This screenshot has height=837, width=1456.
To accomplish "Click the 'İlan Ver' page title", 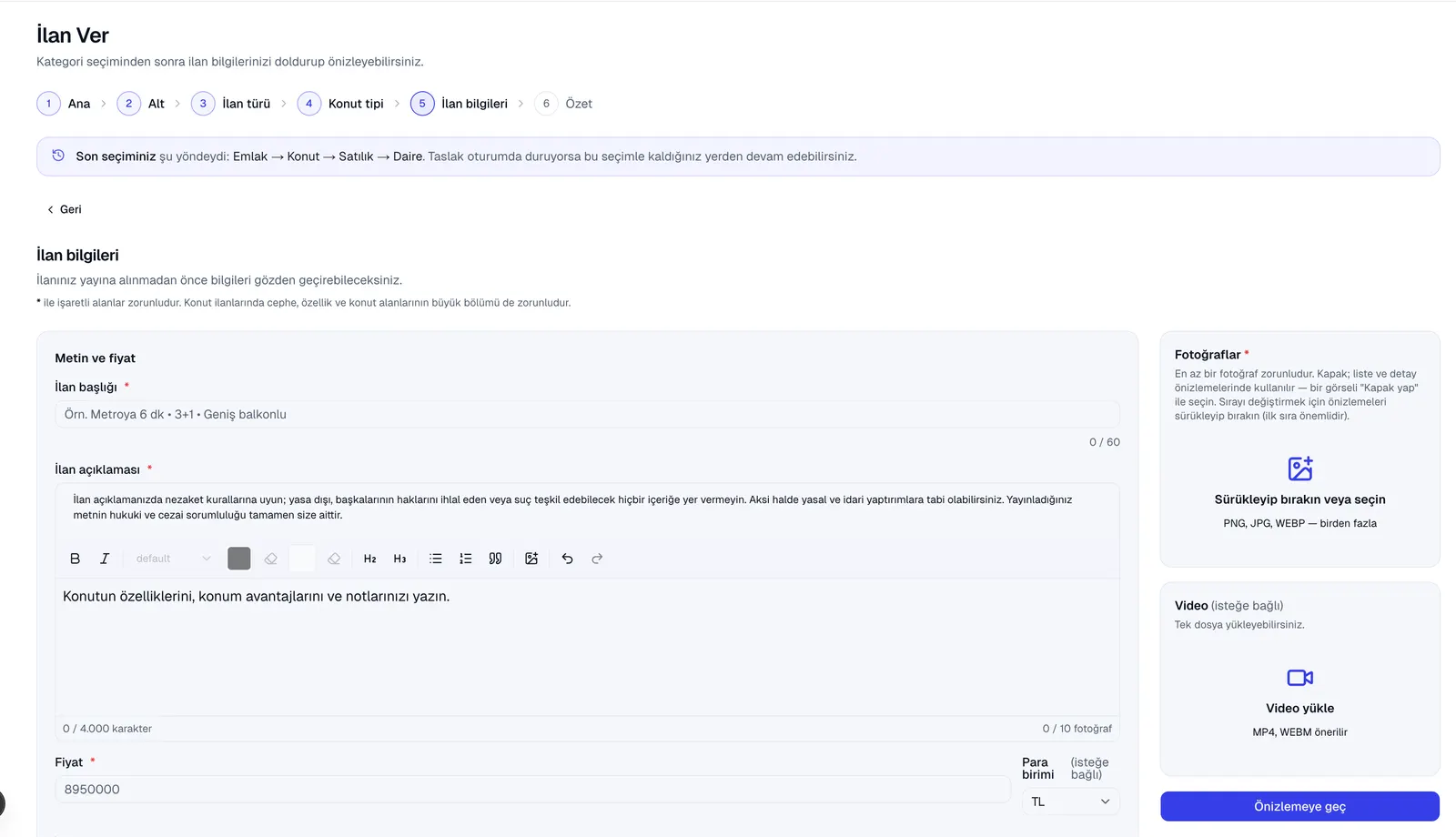I will [x=73, y=35].
